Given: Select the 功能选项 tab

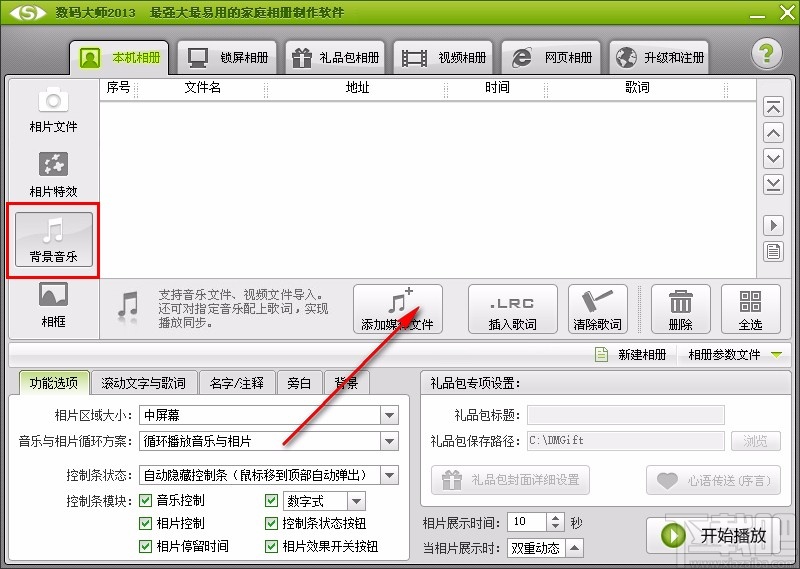Looking at the screenshot, I should tap(54, 383).
